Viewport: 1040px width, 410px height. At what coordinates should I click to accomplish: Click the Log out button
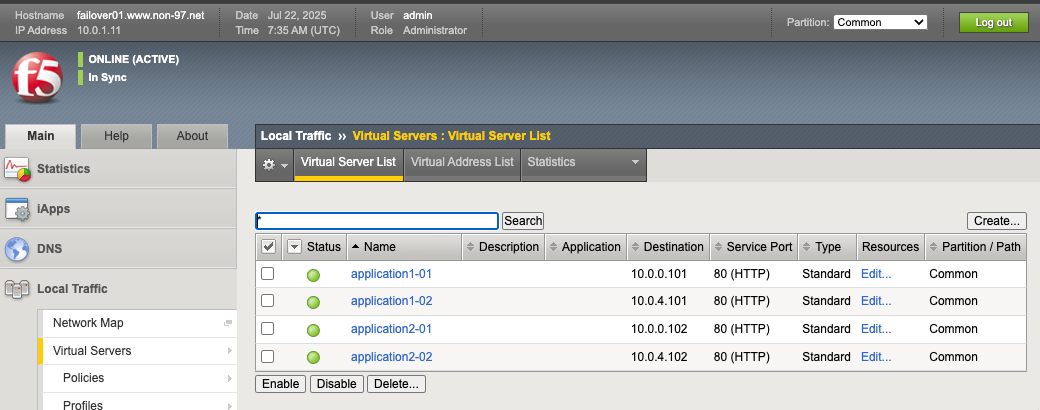pyautogui.click(x=994, y=23)
